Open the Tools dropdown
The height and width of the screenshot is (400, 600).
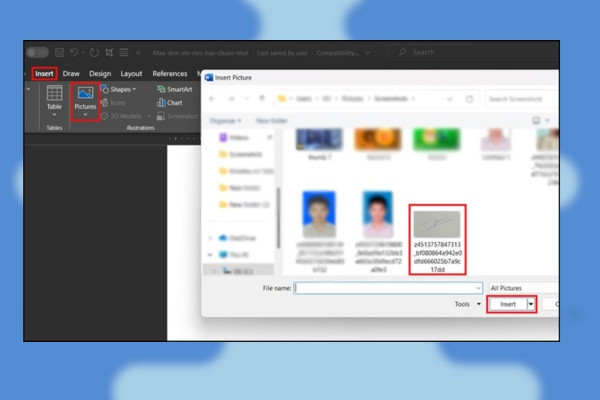coord(468,304)
